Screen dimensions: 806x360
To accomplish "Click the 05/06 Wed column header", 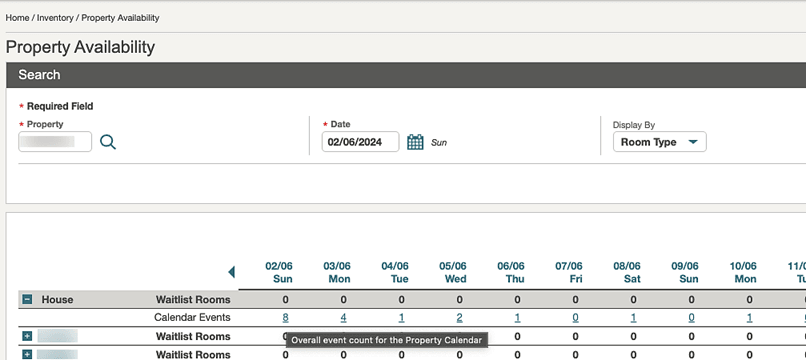I will click(x=453, y=273).
